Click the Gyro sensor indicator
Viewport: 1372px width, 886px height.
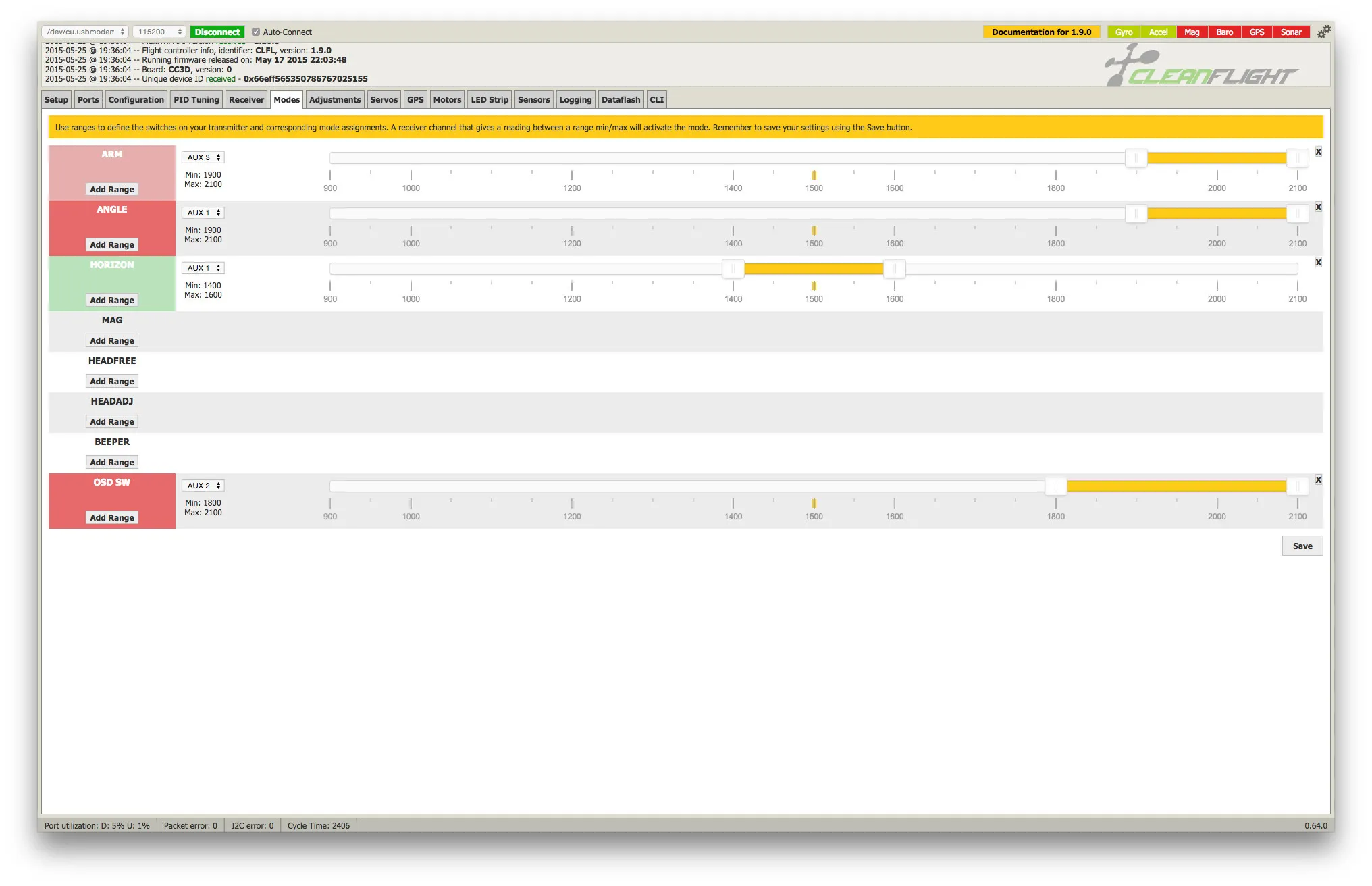pos(1124,32)
